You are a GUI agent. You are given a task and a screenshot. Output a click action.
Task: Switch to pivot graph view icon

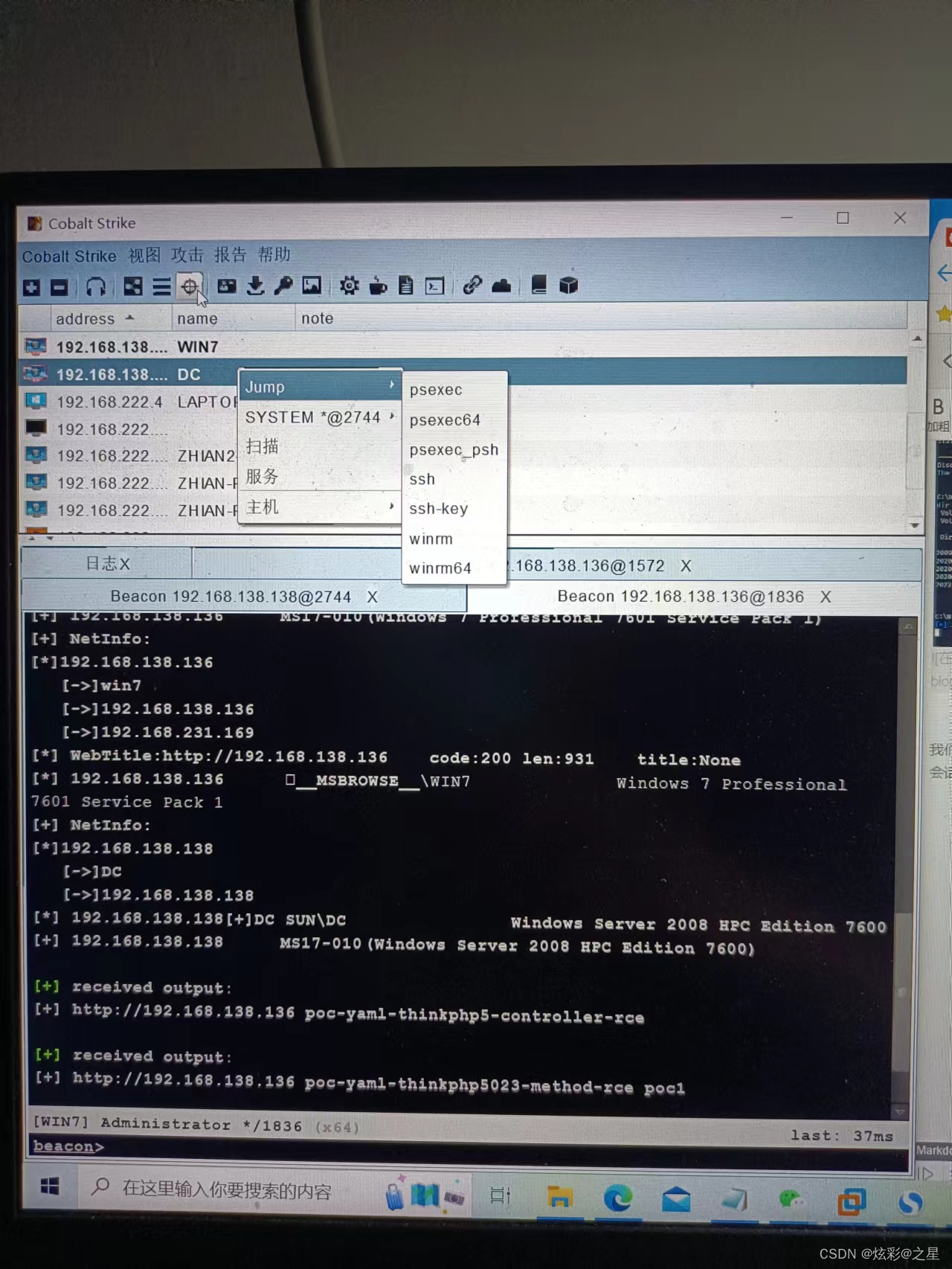click(x=133, y=286)
